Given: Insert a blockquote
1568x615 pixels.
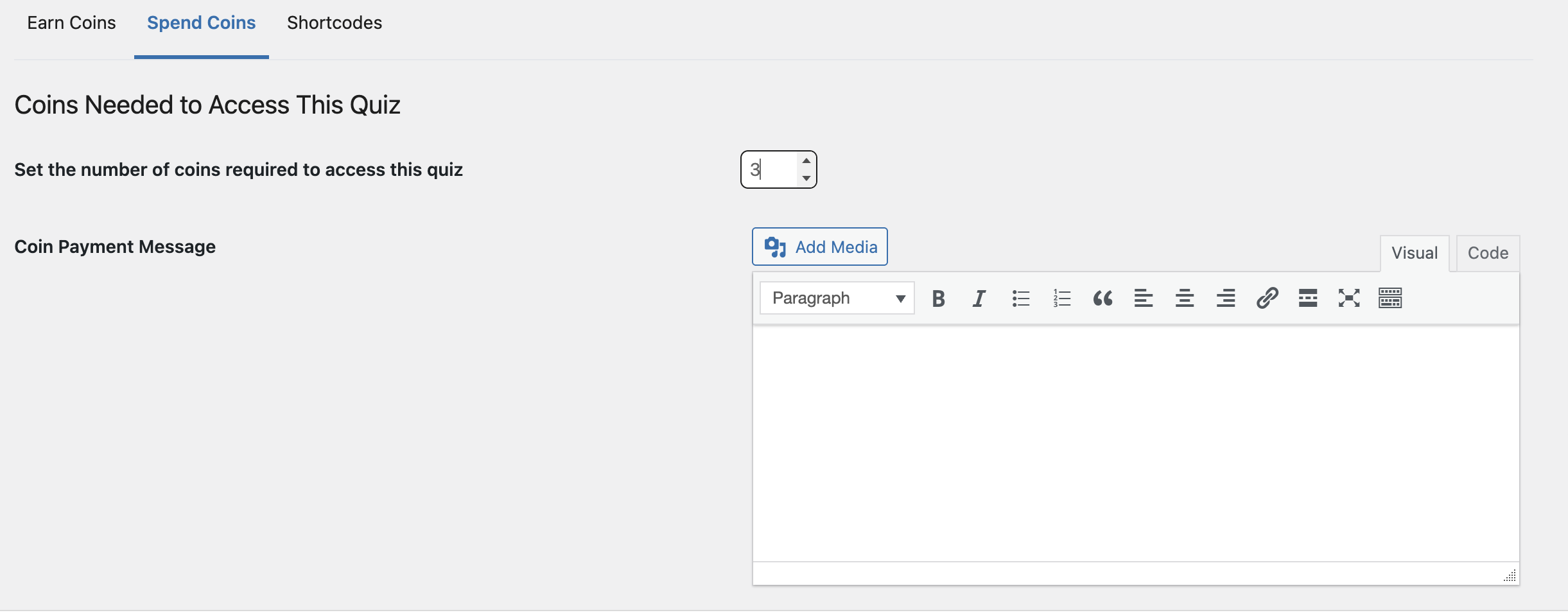Looking at the screenshot, I should click(1102, 299).
